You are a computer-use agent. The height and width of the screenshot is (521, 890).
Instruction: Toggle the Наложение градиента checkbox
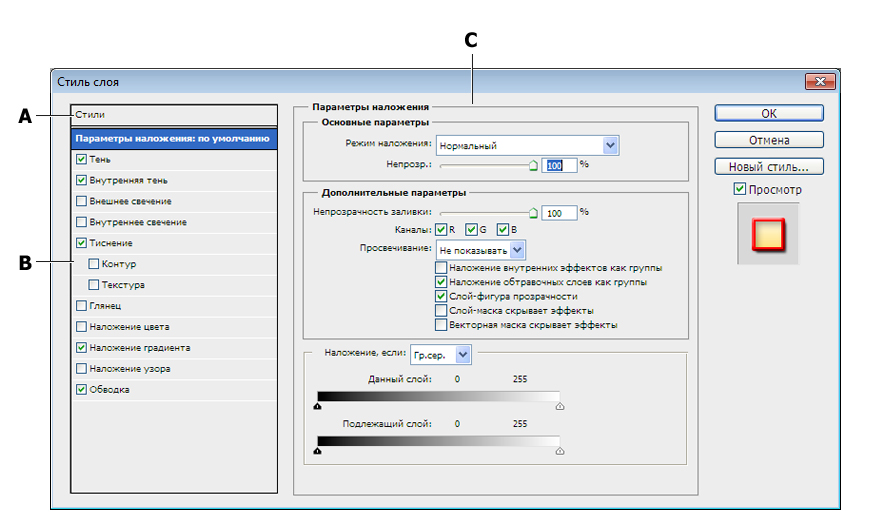point(81,347)
